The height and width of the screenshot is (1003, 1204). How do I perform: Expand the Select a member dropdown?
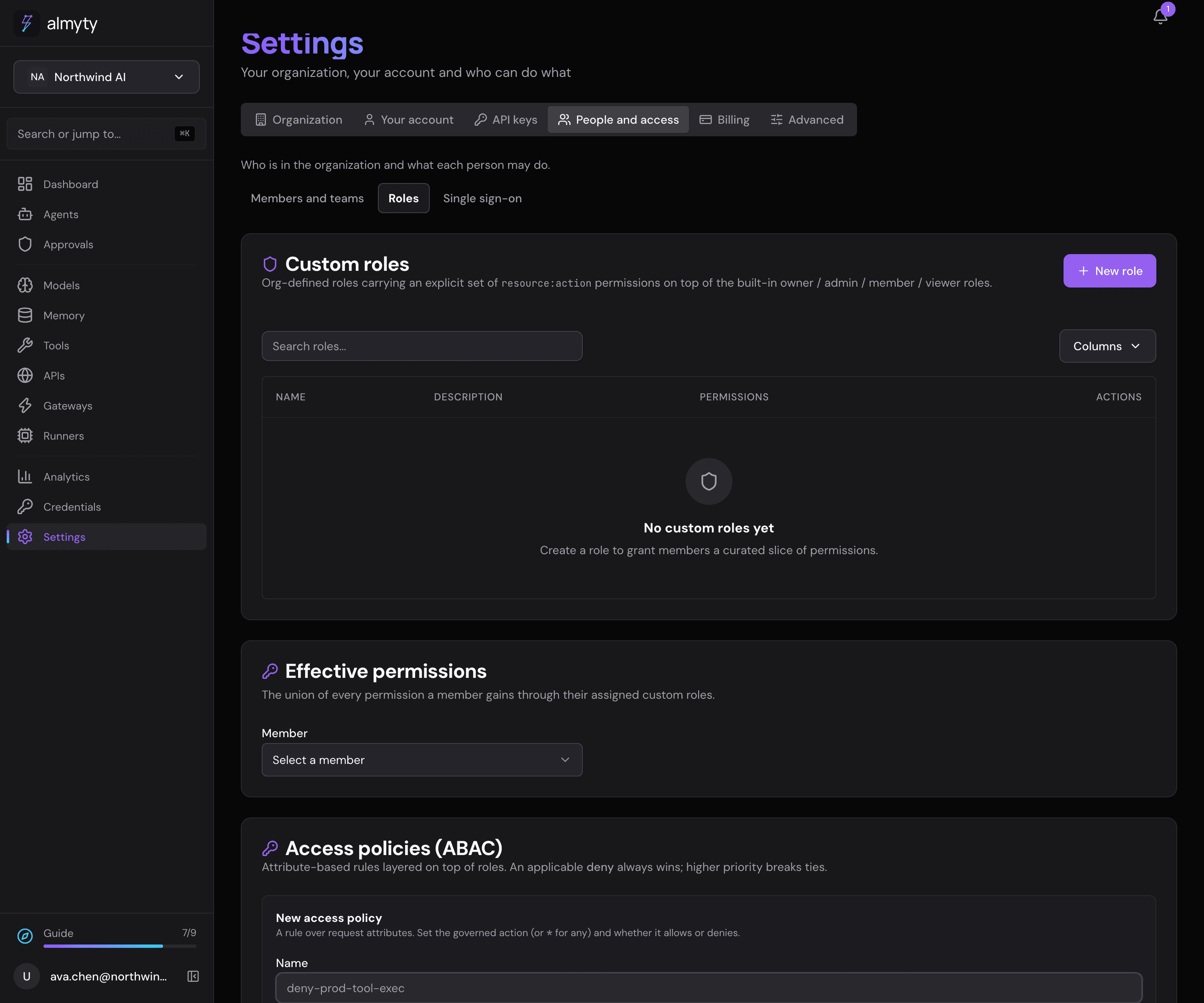422,760
